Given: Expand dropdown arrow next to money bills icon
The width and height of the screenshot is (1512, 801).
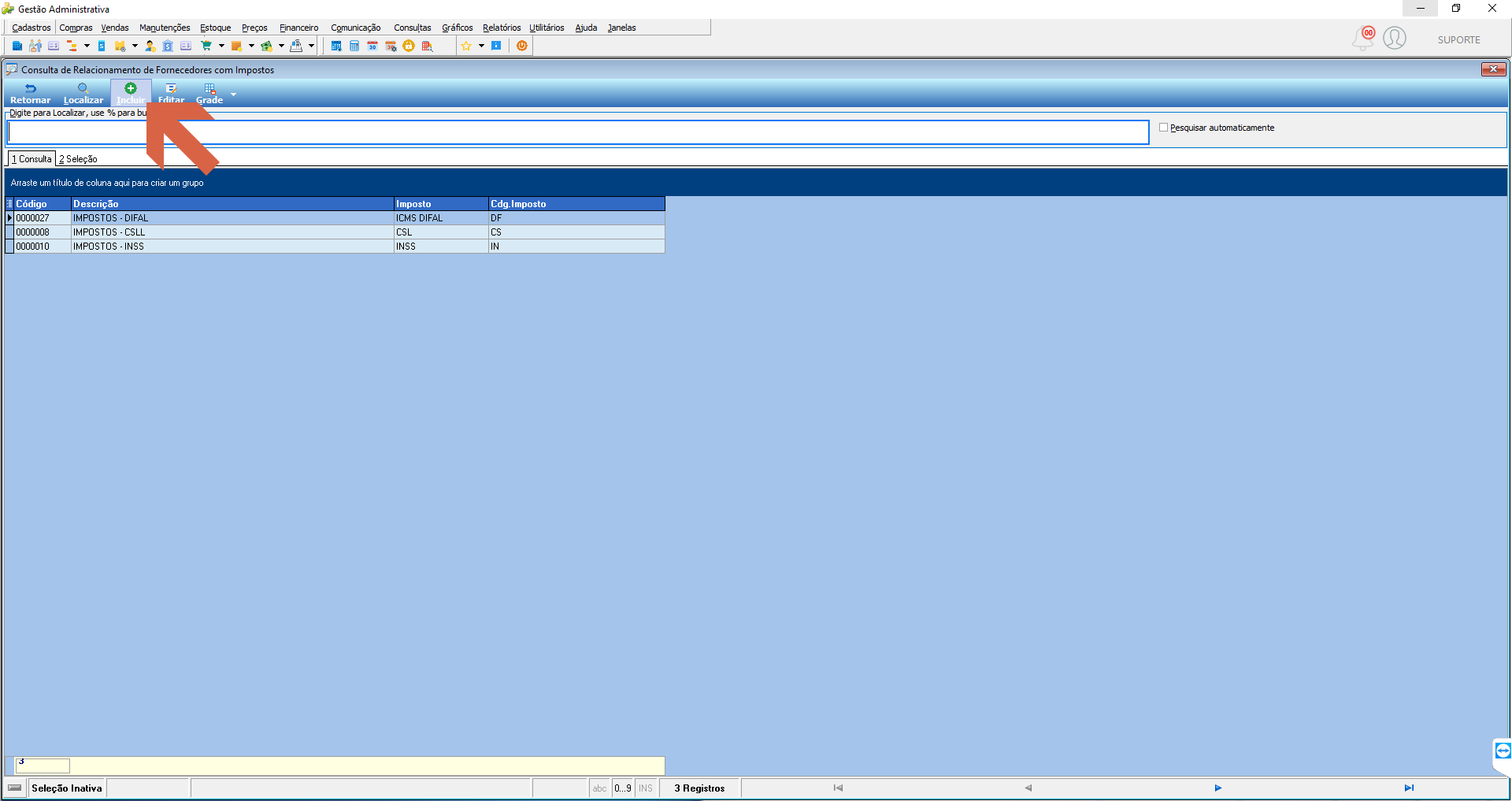Looking at the screenshot, I should pos(281,46).
